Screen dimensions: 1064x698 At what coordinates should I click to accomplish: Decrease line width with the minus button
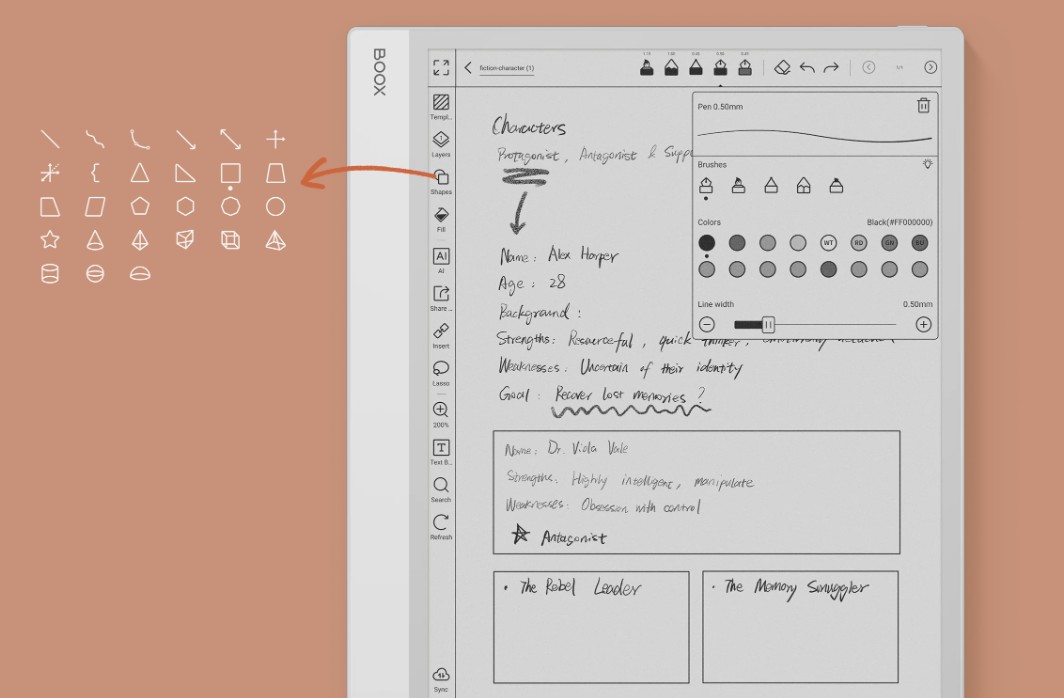(x=706, y=324)
